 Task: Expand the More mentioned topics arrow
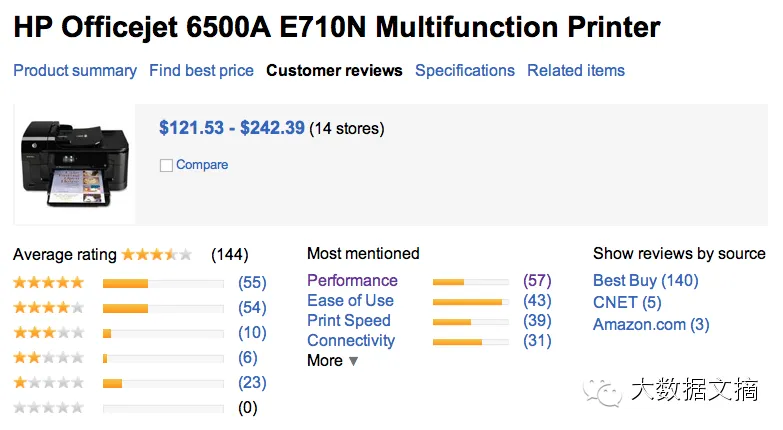tap(353, 361)
